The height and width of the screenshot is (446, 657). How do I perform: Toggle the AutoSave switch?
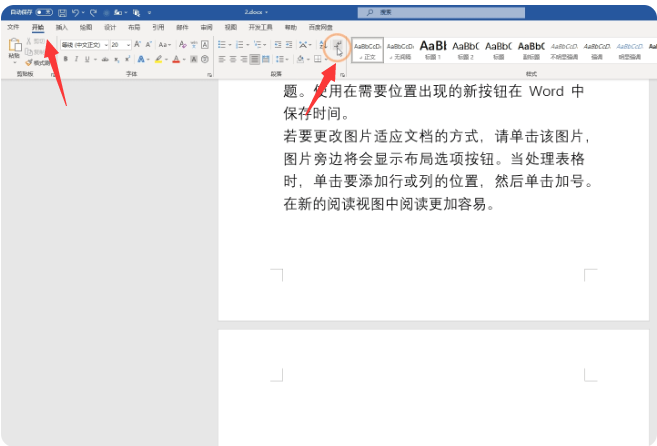point(43,11)
